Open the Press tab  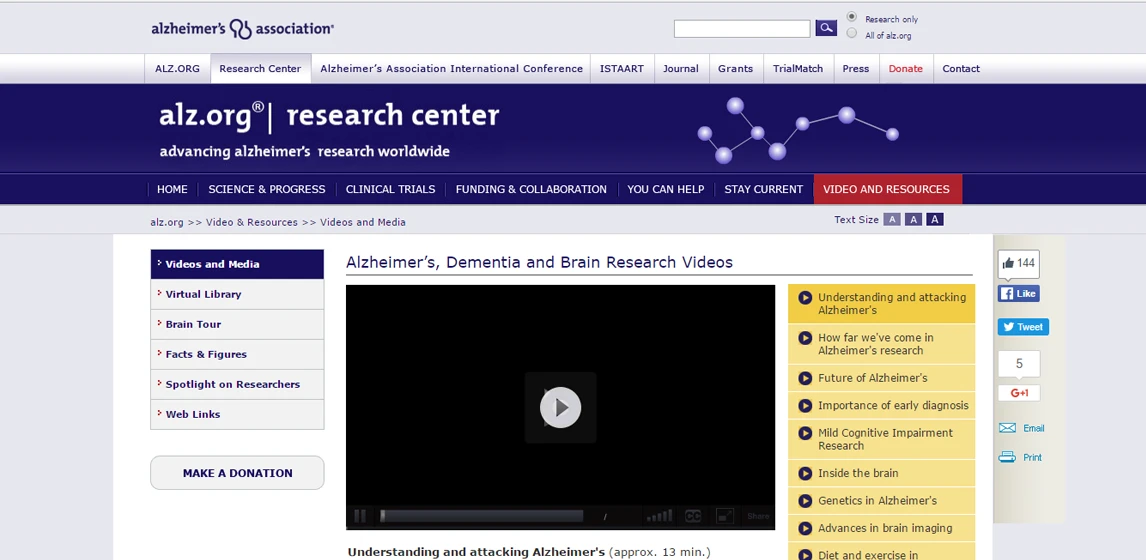pyautogui.click(x=856, y=69)
